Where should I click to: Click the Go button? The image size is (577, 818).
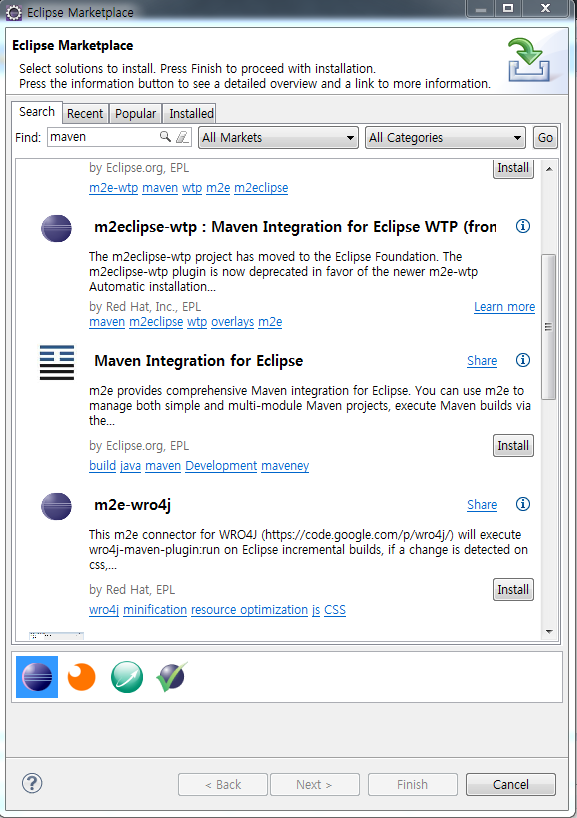(x=545, y=138)
